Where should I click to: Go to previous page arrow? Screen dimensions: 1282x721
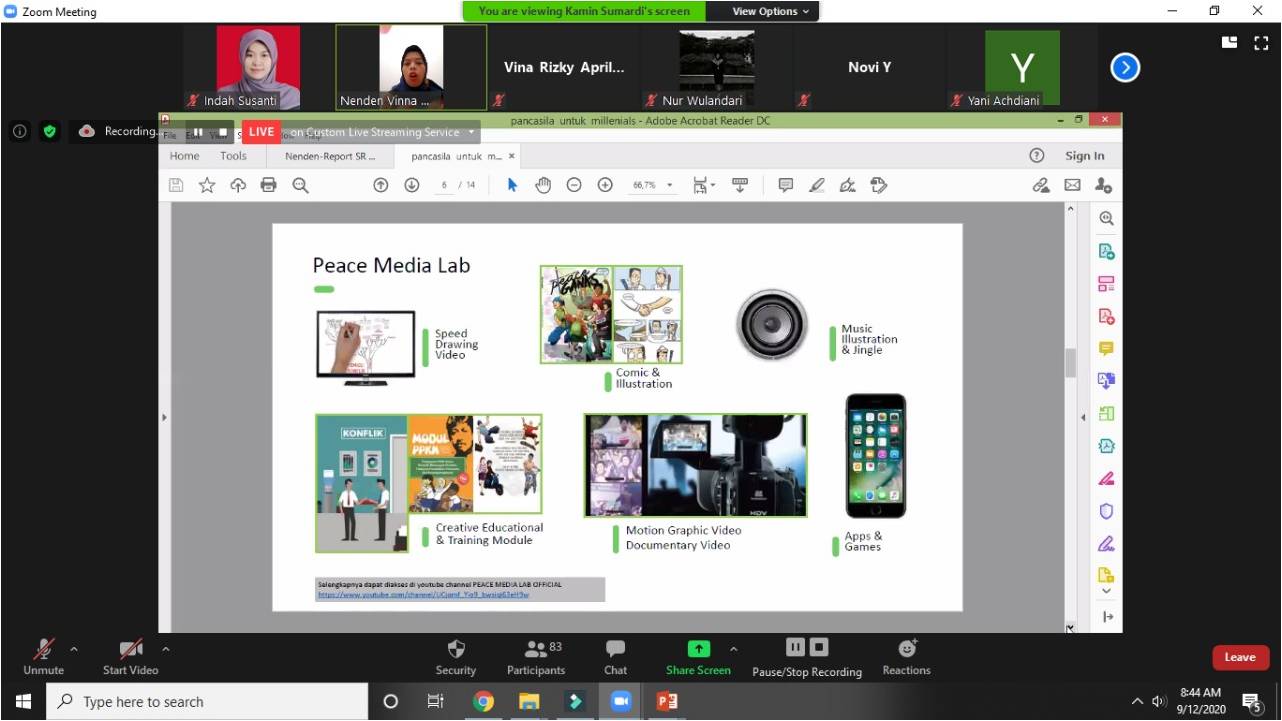point(380,185)
